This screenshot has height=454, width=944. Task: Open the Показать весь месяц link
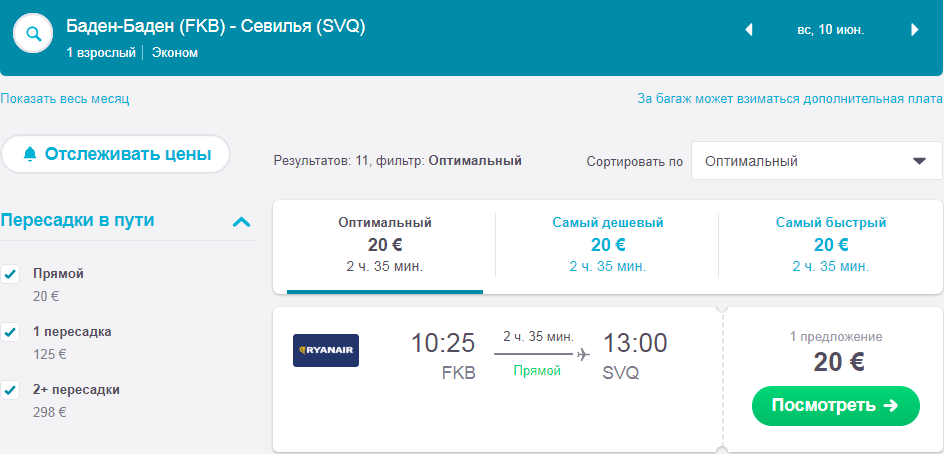tap(65, 99)
